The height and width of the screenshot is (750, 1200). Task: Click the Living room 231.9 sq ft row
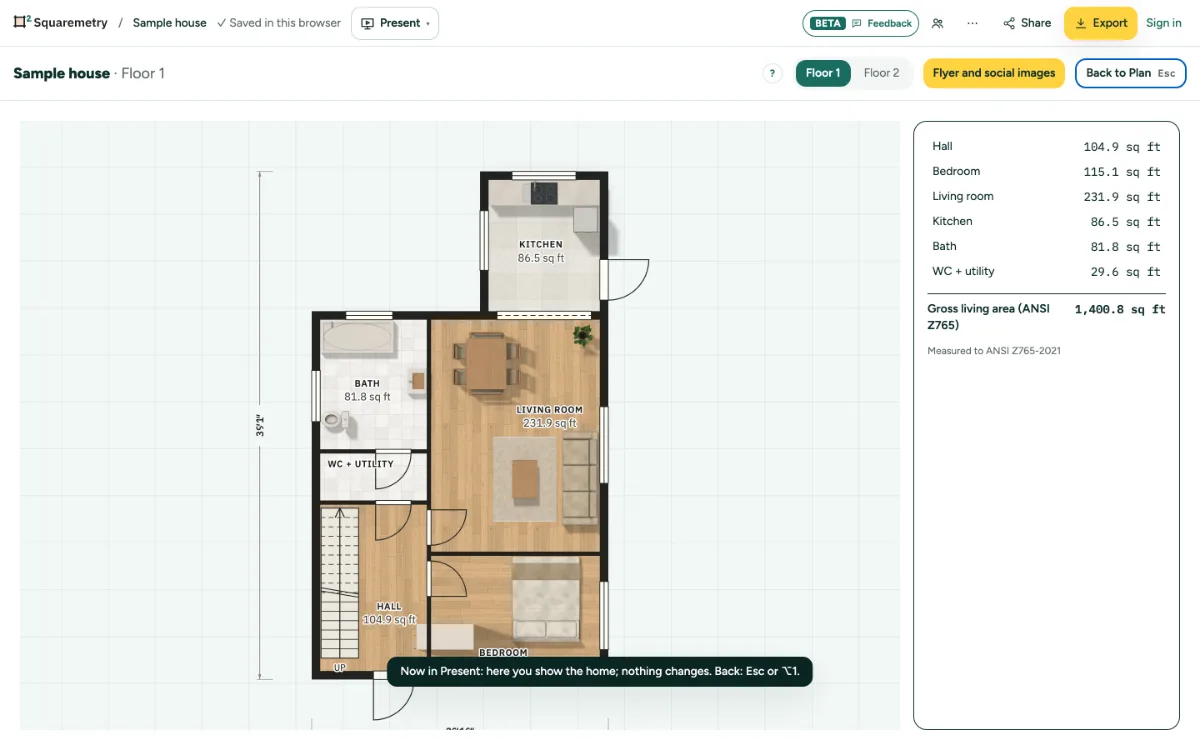click(1046, 197)
